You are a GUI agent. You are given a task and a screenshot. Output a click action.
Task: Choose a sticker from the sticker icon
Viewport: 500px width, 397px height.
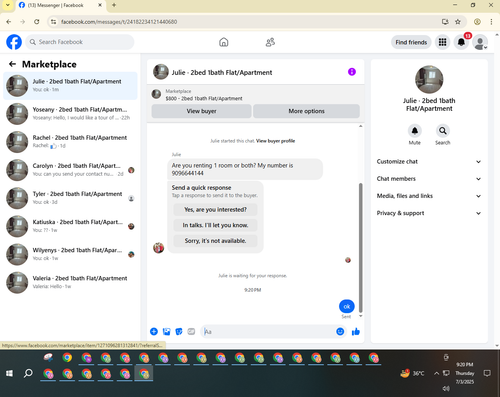(179, 331)
